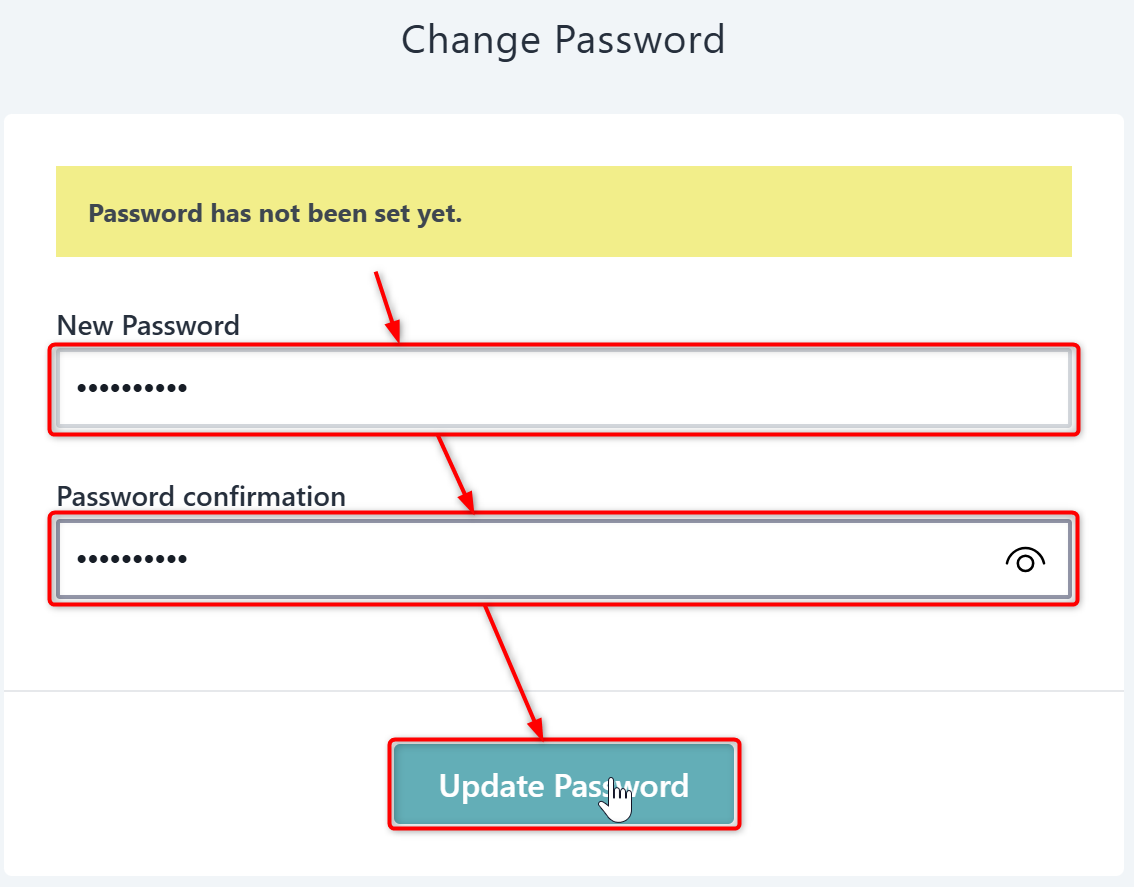Click the Change Password page heading
Viewport: 1134px width, 887px height.
click(x=562, y=40)
